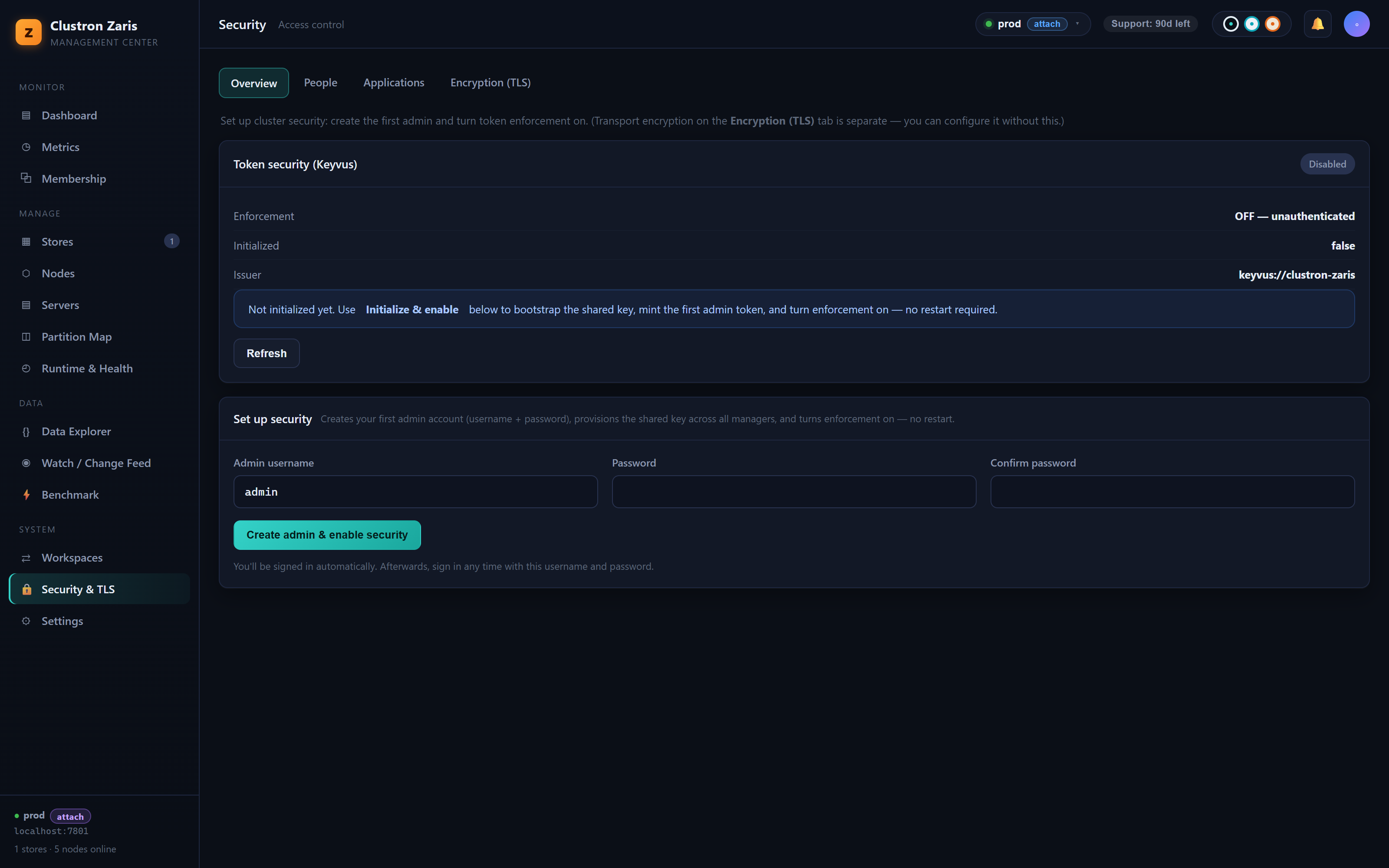
Task: Click the 1 stores · 5 nodes online text
Action: point(66,849)
